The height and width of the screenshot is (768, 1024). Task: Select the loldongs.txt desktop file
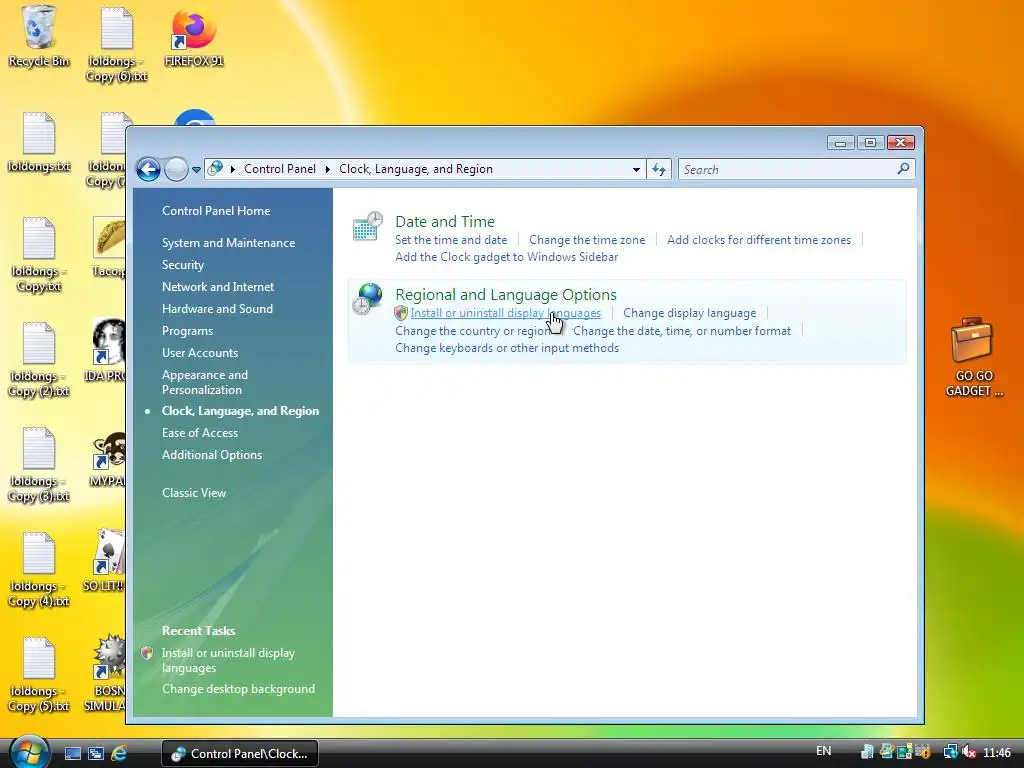39,142
